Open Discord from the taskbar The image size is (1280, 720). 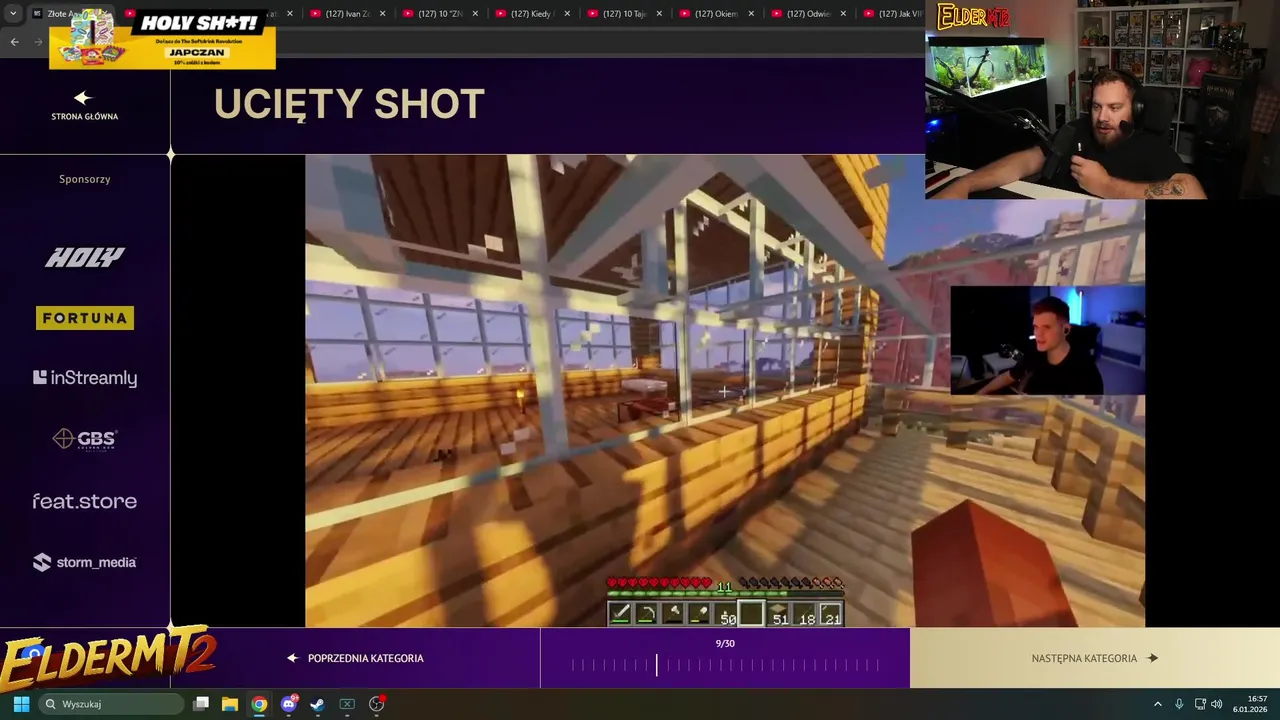point(289,704)
